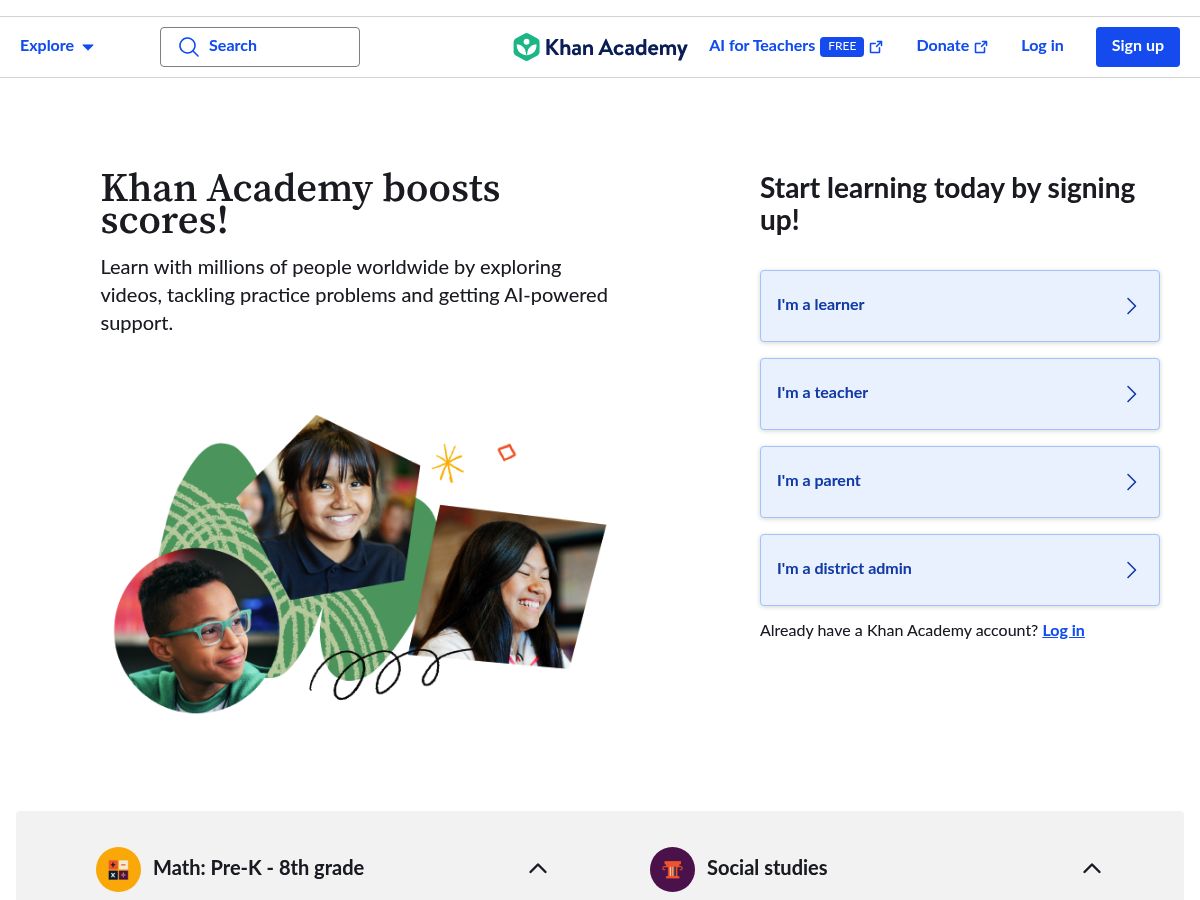Click the blue Sign up button
The height and width of the screenshot is (900, 1200).
pos(1138,47)
